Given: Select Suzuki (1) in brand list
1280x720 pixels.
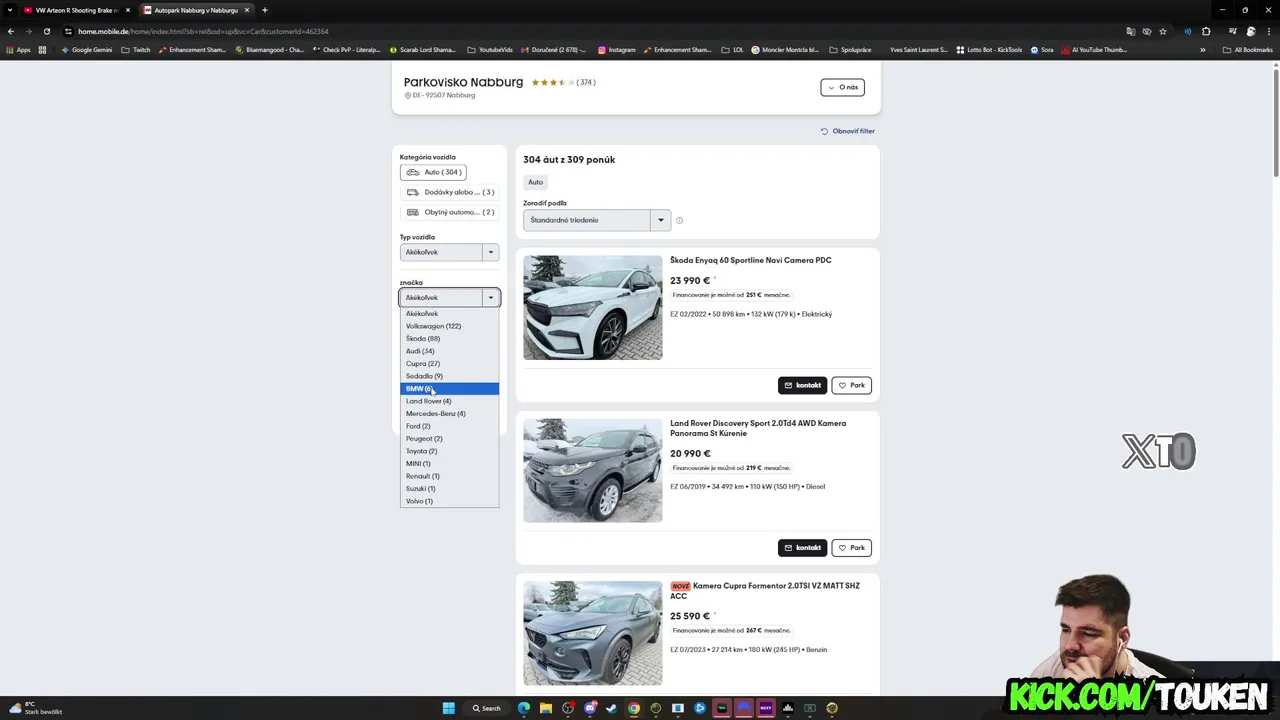Looking at the screenshot, I should pyautogui.click(x=449, y=489).
